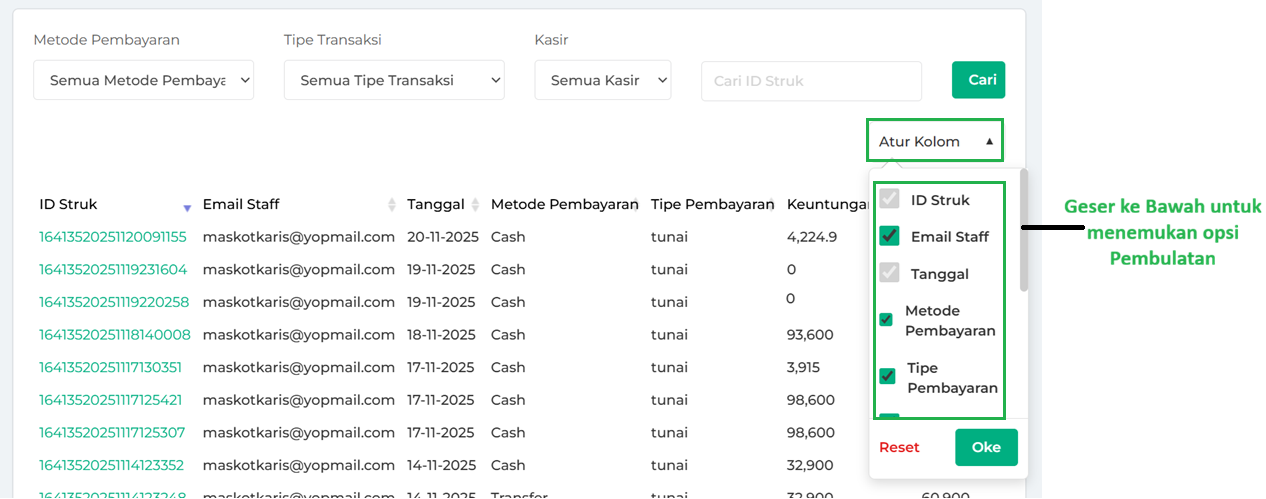Click the Email Staff column sort icon
Image resolution: width=1266 pixels, height=499 pixels.
click(x=392, y=205)
